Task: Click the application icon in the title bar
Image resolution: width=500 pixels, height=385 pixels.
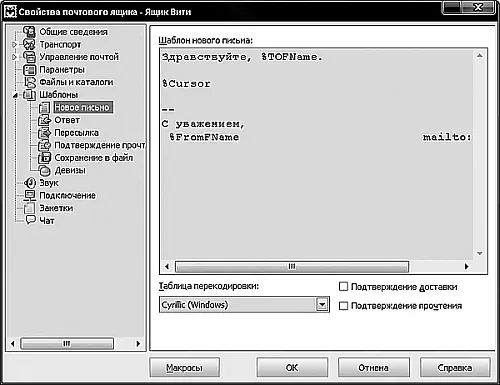Action: [10, 12]
